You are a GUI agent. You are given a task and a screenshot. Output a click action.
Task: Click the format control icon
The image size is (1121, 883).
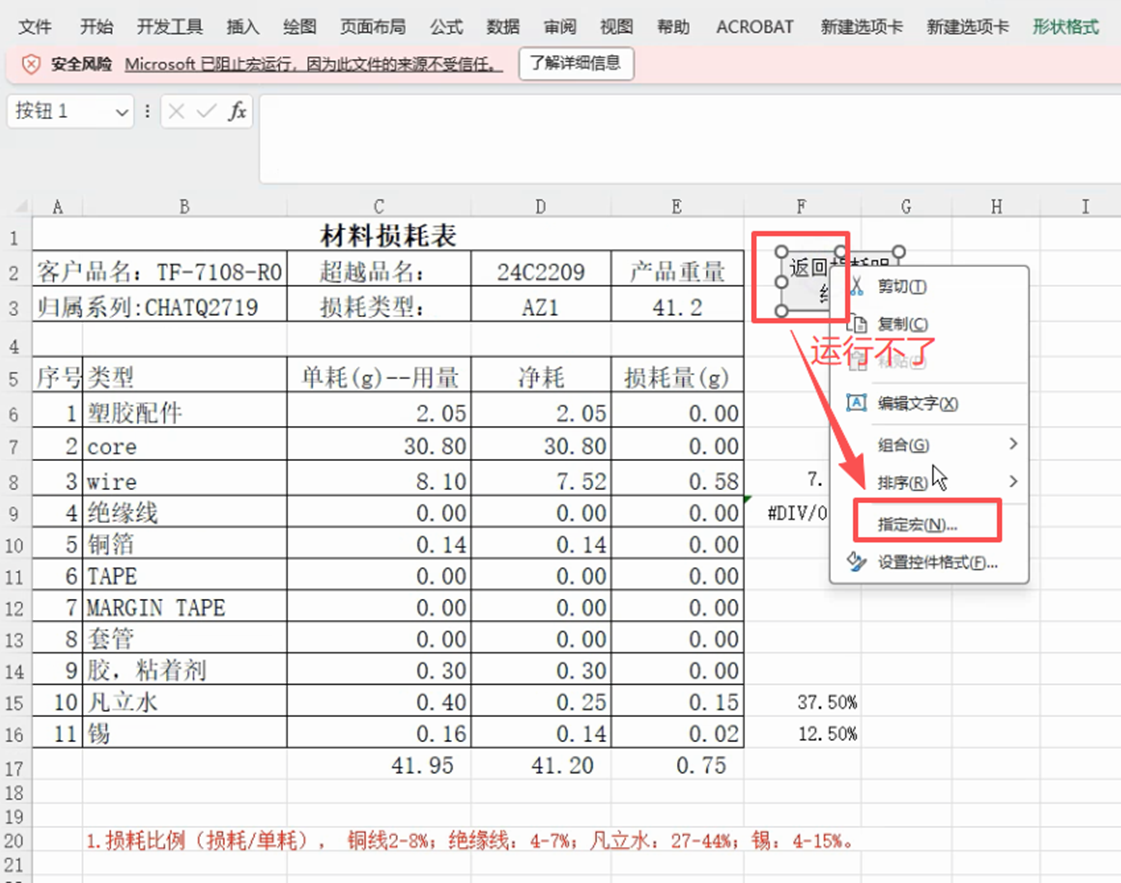[x=856, y=561]
